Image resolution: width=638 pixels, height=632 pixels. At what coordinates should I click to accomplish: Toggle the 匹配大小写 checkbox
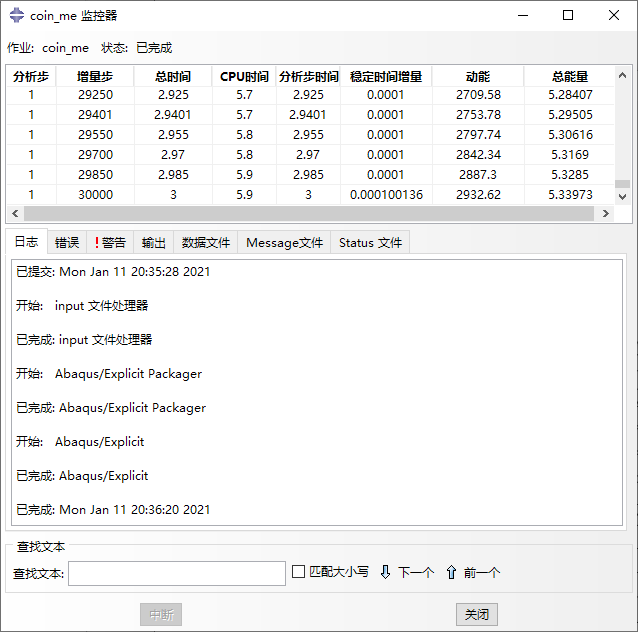coord(298,571)
